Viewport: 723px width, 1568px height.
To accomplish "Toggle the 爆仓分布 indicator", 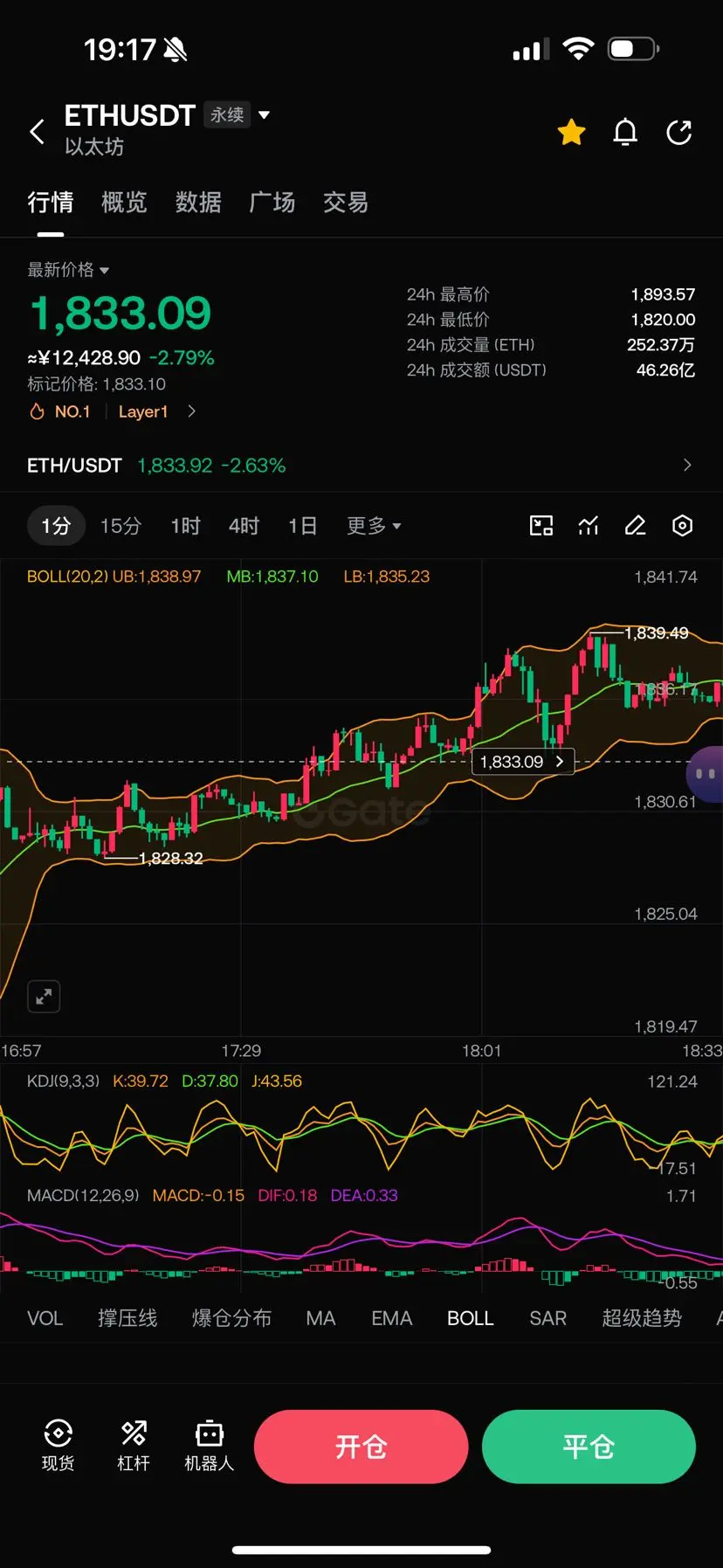I will 231,1318.
